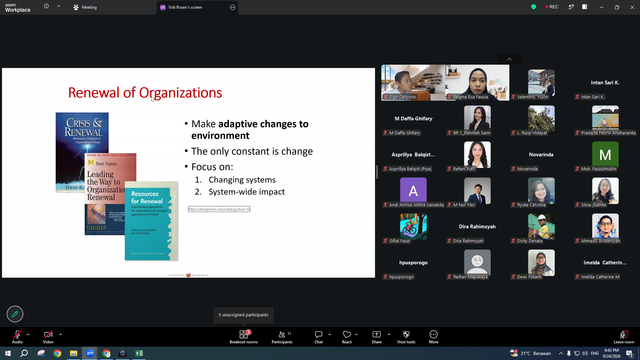Open the Breakout rooms panel
This screenshot has height=360, width=640.
[x=243, y=337]
